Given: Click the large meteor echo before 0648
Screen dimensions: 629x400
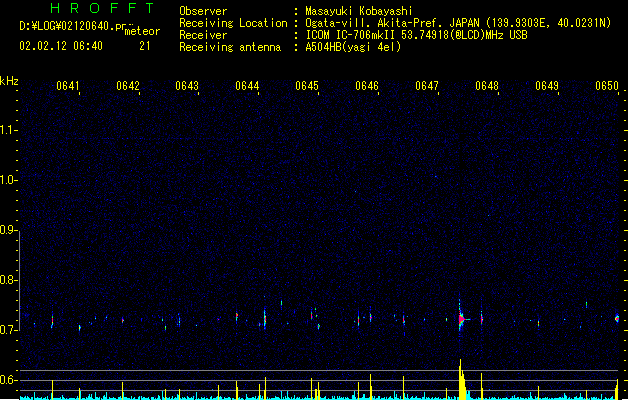Looking at the screenshot, I should pos(461,319).
